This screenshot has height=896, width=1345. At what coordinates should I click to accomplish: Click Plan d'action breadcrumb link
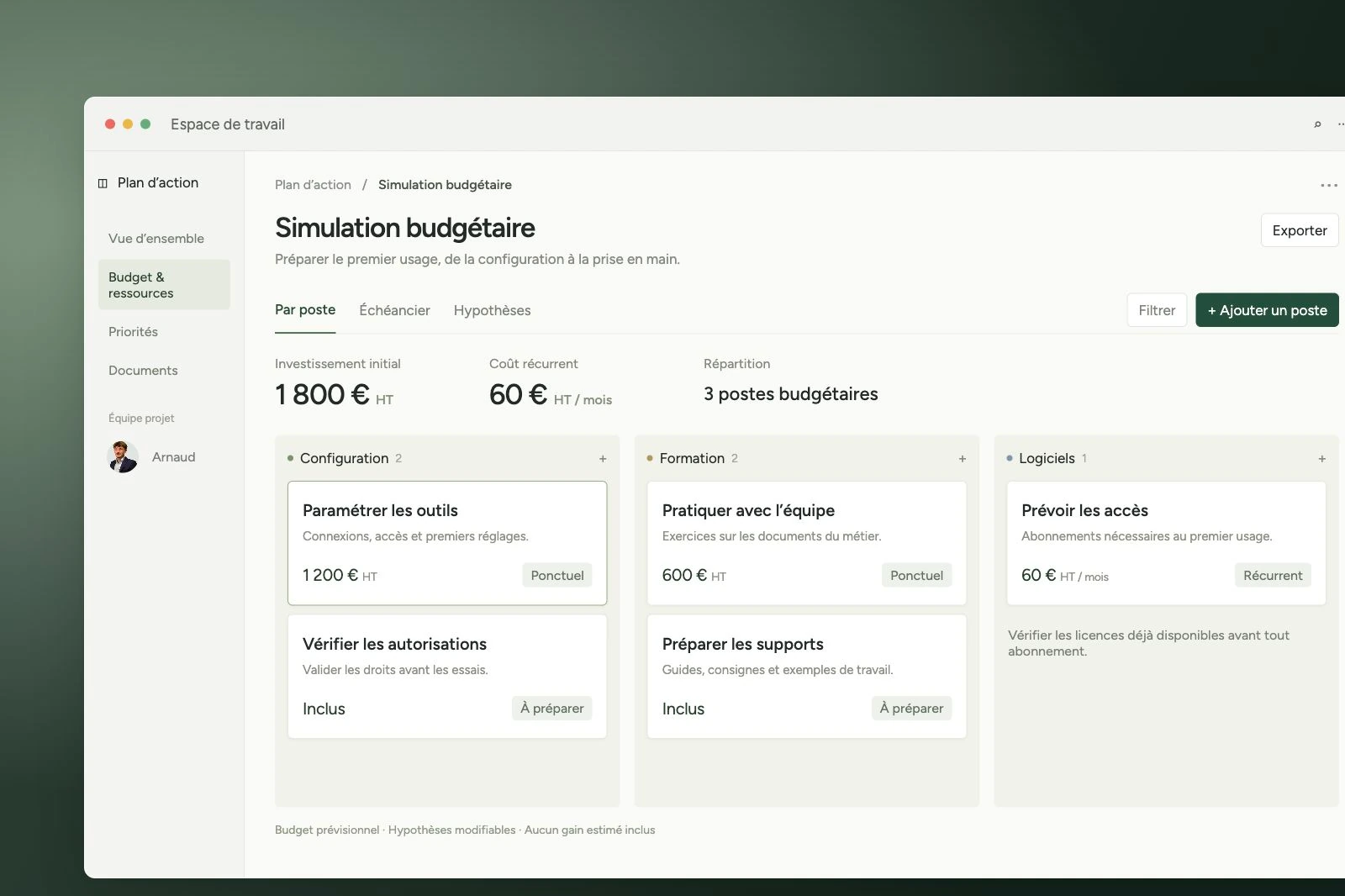coord(313,185)
